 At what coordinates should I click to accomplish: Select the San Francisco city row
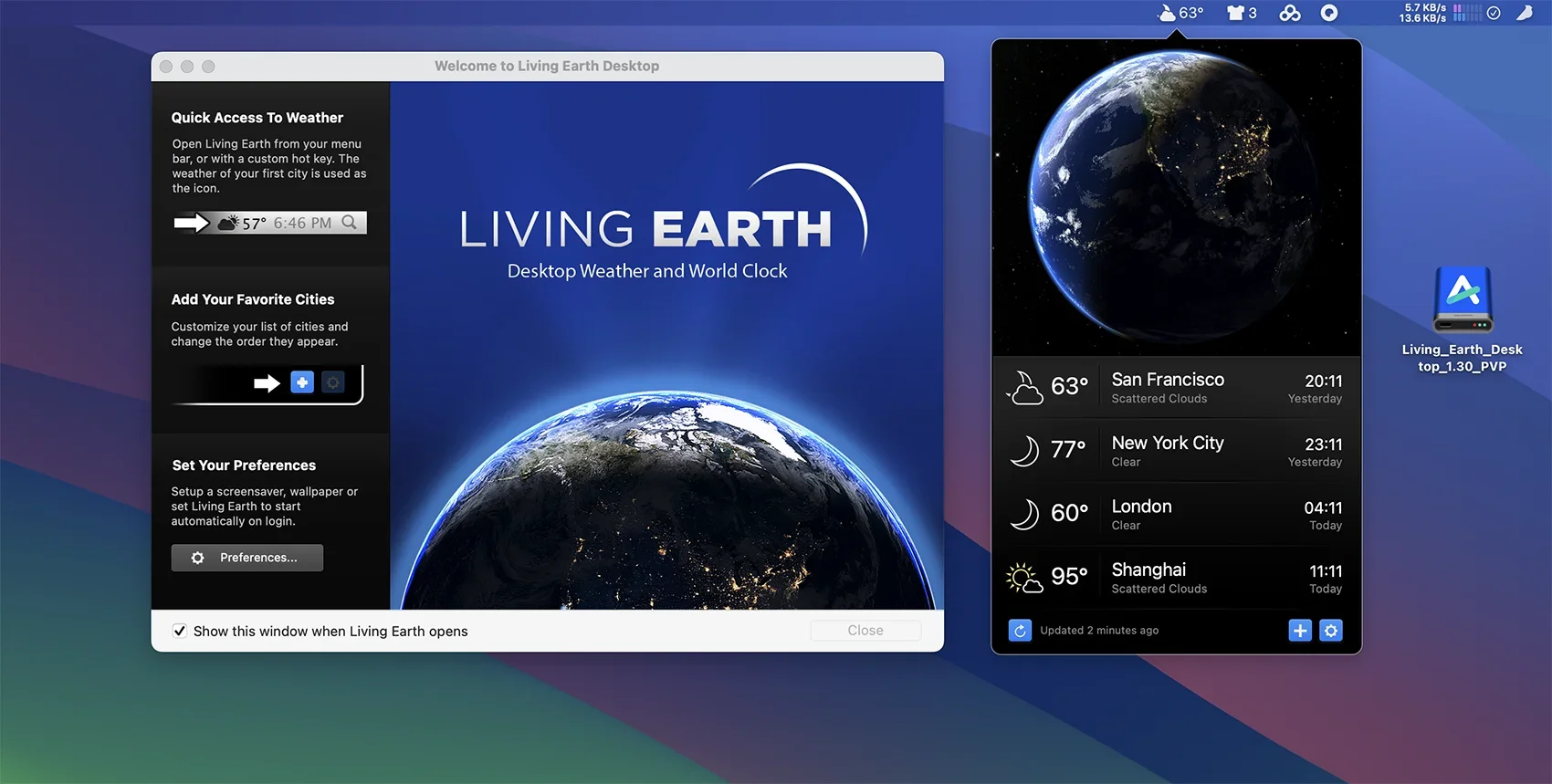point(1177,388)
